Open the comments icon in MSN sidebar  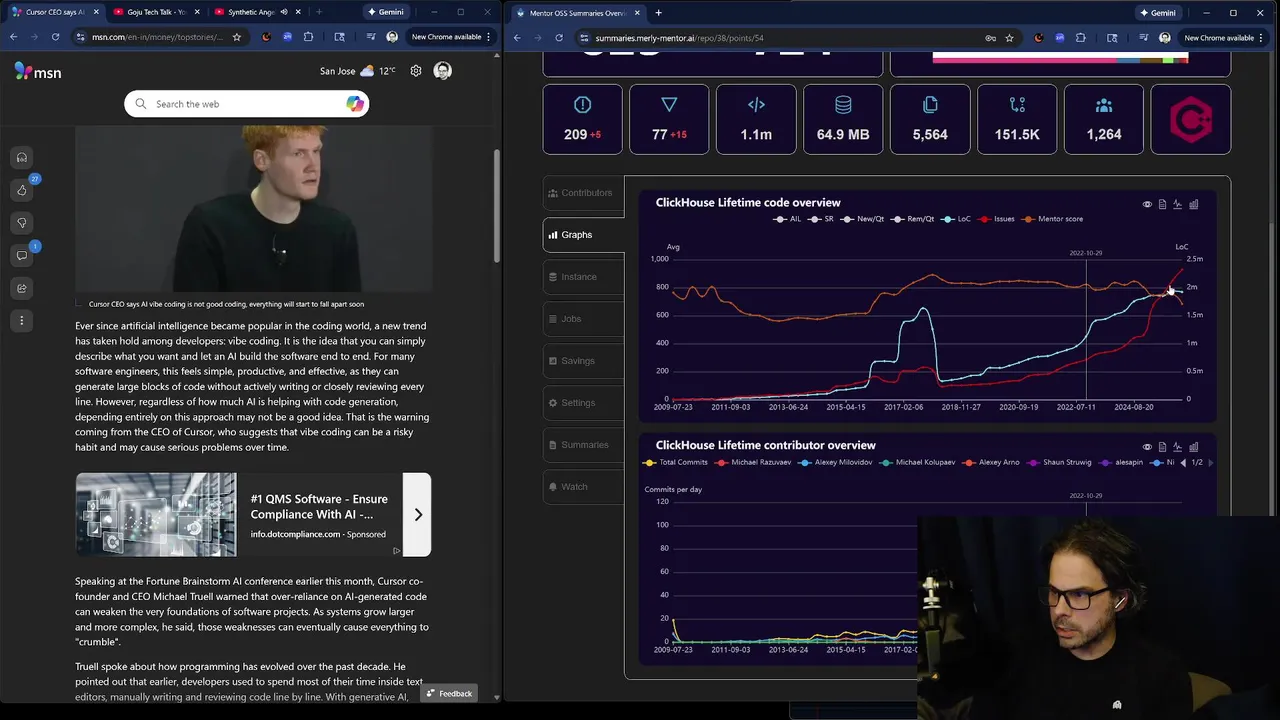tap(22, 256)
